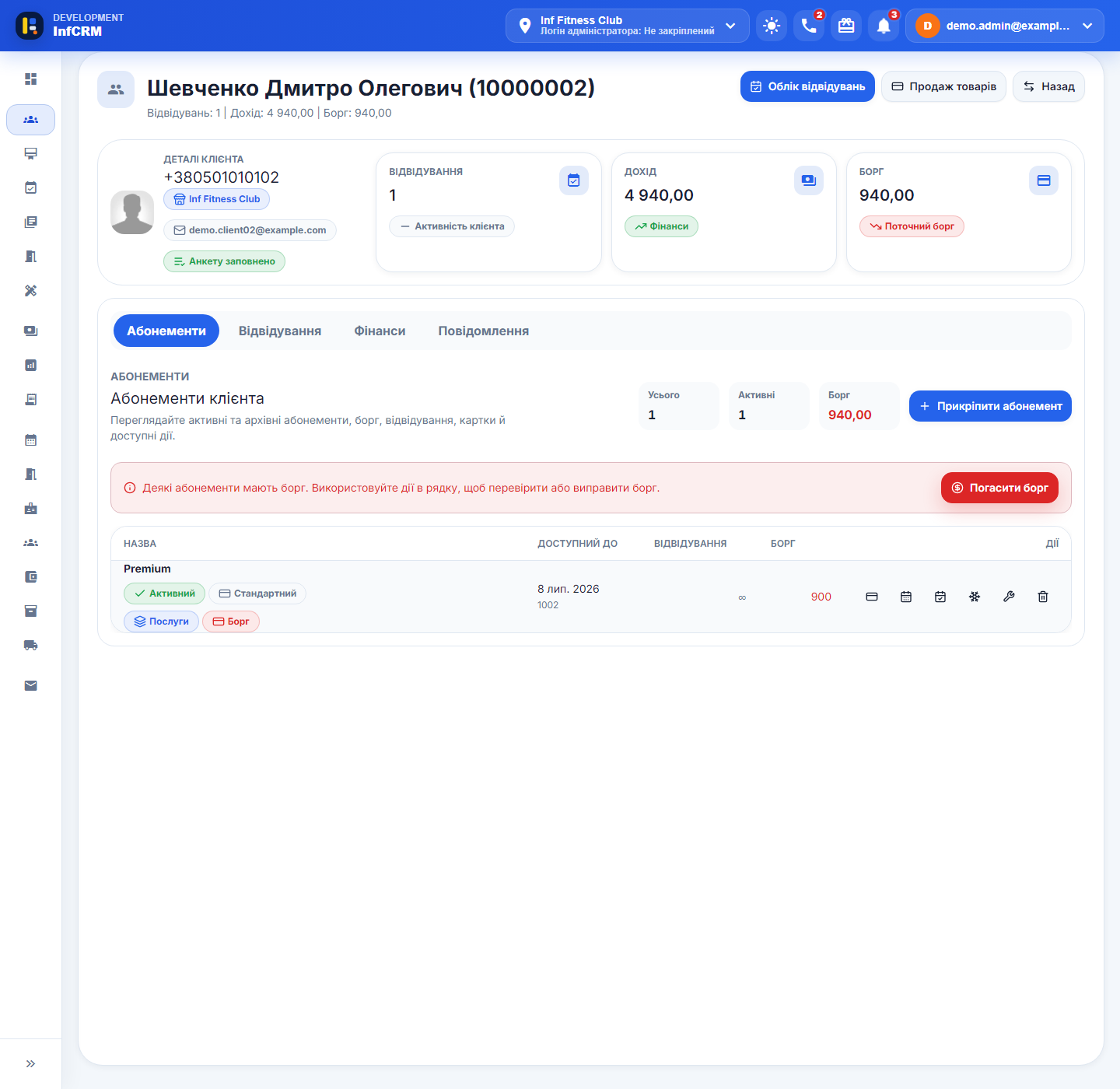Click the InfCRM logo
The width and height of the screenshot is (1120, 1089).
[x=30, y=26]
